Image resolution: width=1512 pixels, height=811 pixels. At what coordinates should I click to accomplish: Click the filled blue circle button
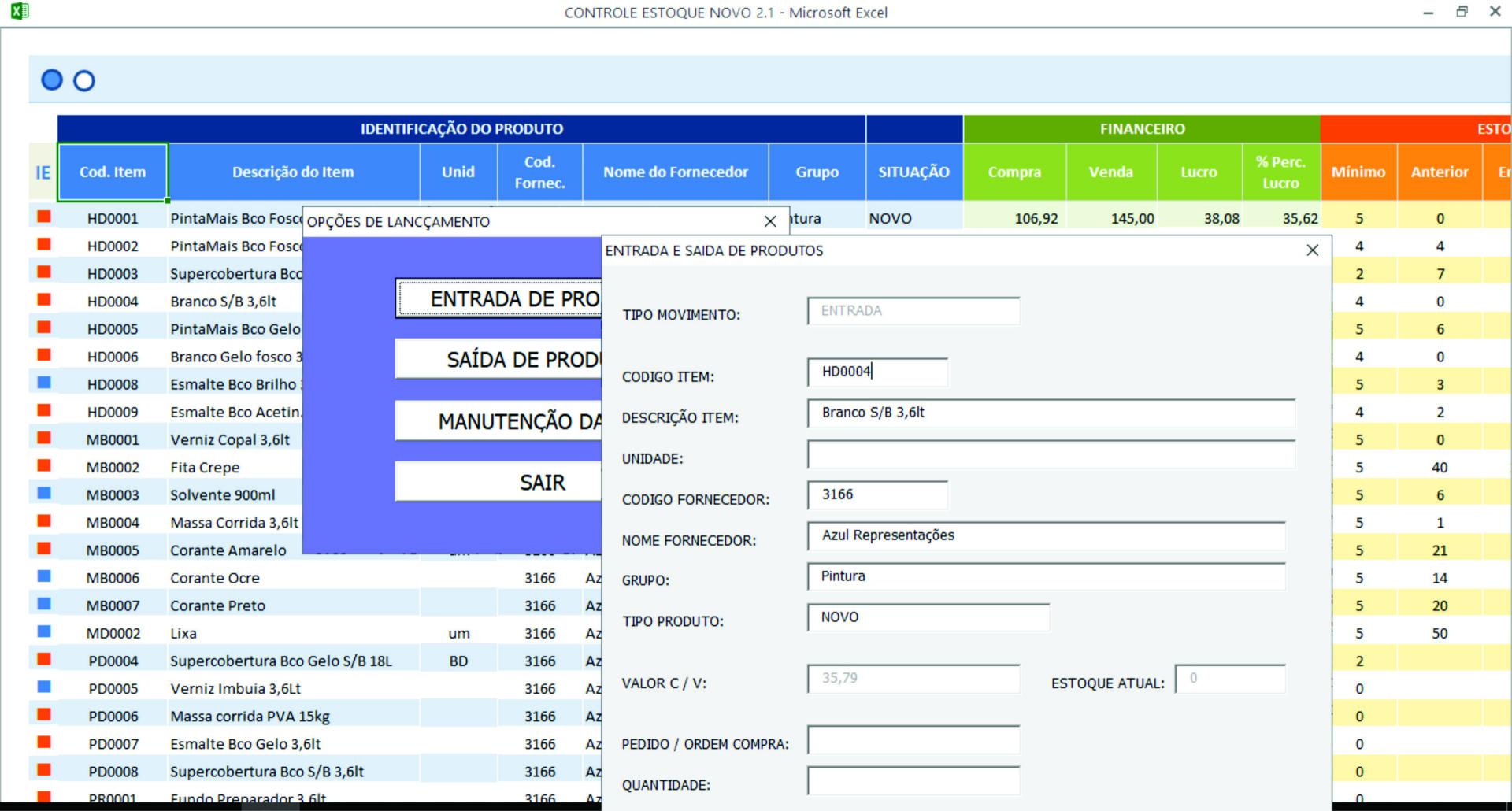point(52,80)
